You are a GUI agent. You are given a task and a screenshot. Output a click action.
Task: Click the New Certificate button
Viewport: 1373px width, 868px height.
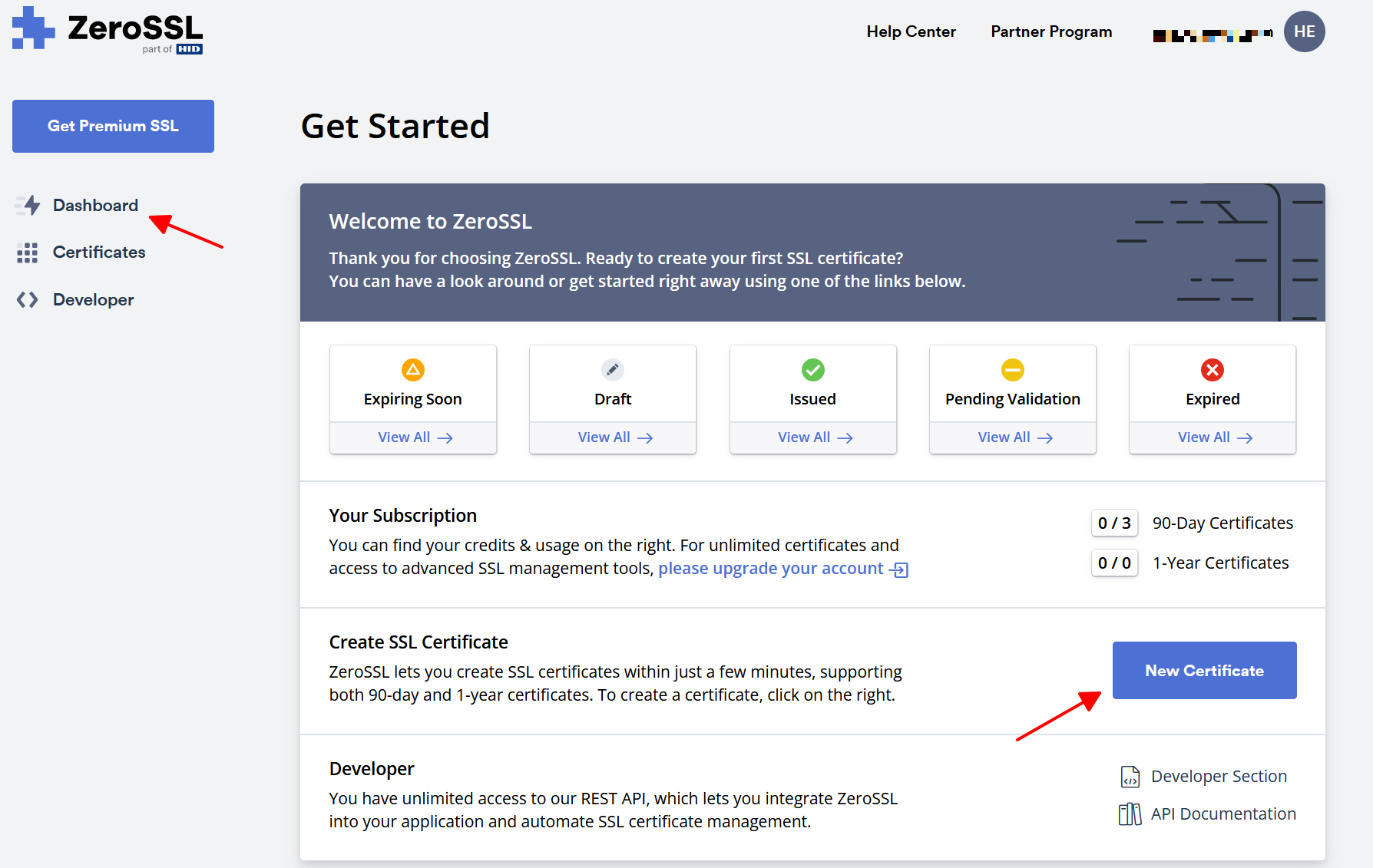click(1203, 670)
